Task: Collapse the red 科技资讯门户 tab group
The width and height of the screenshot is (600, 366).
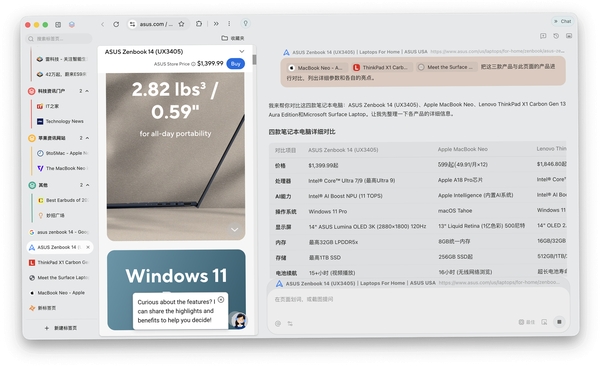Action: pos(87,91)
